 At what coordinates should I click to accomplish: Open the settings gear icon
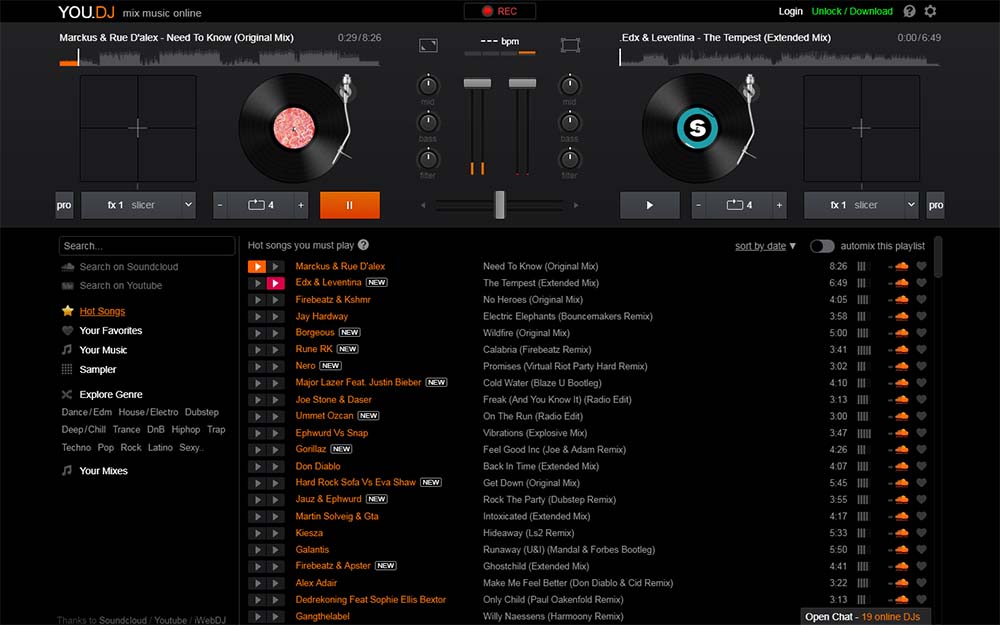pos(930,11)
